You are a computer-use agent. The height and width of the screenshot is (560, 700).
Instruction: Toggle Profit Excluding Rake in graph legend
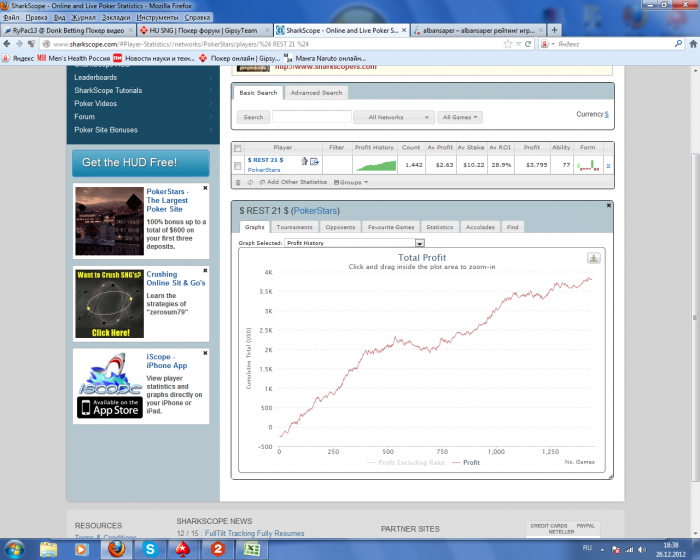(406, 463)
